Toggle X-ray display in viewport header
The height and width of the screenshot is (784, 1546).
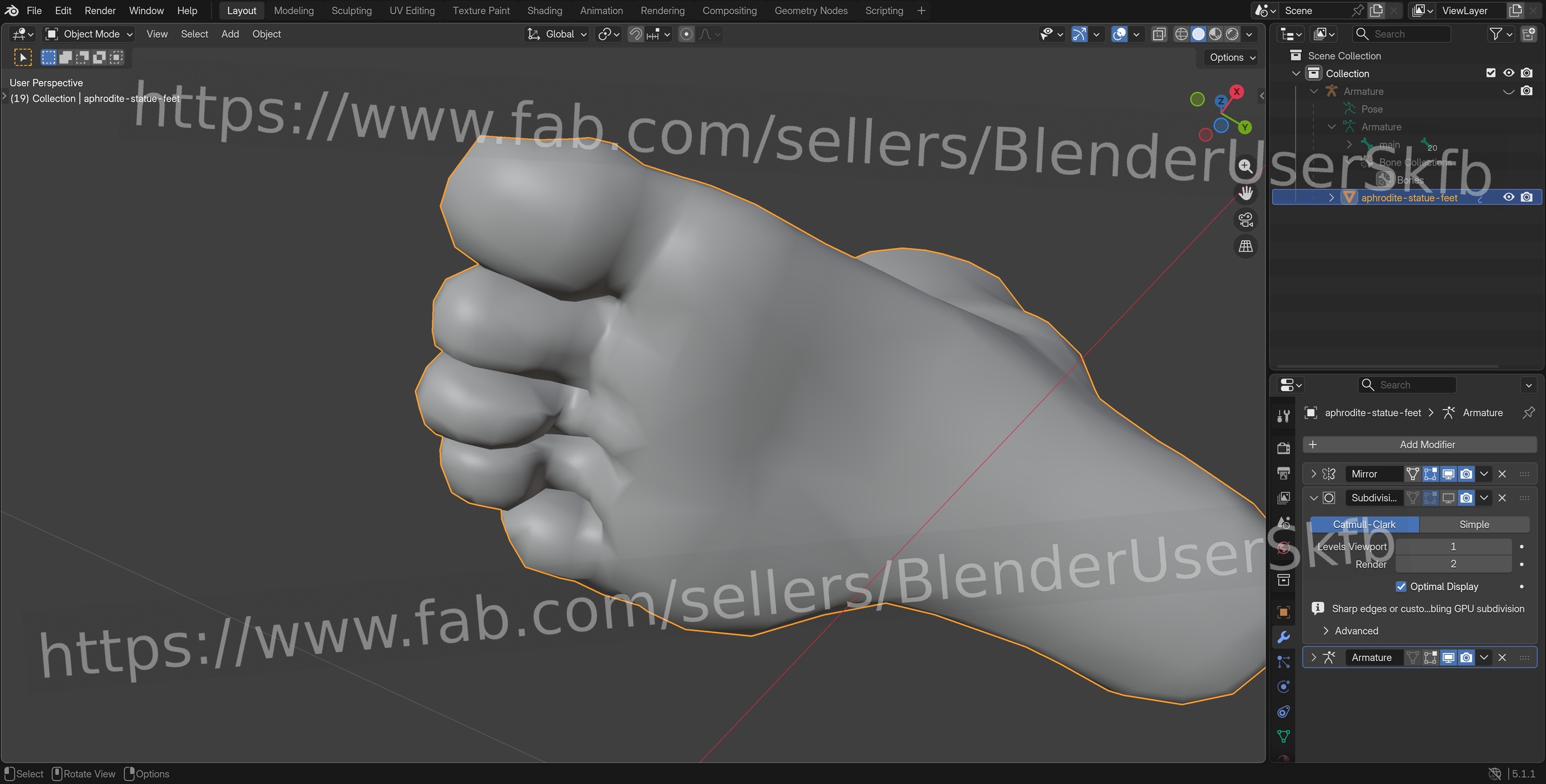click(1159, 34)
